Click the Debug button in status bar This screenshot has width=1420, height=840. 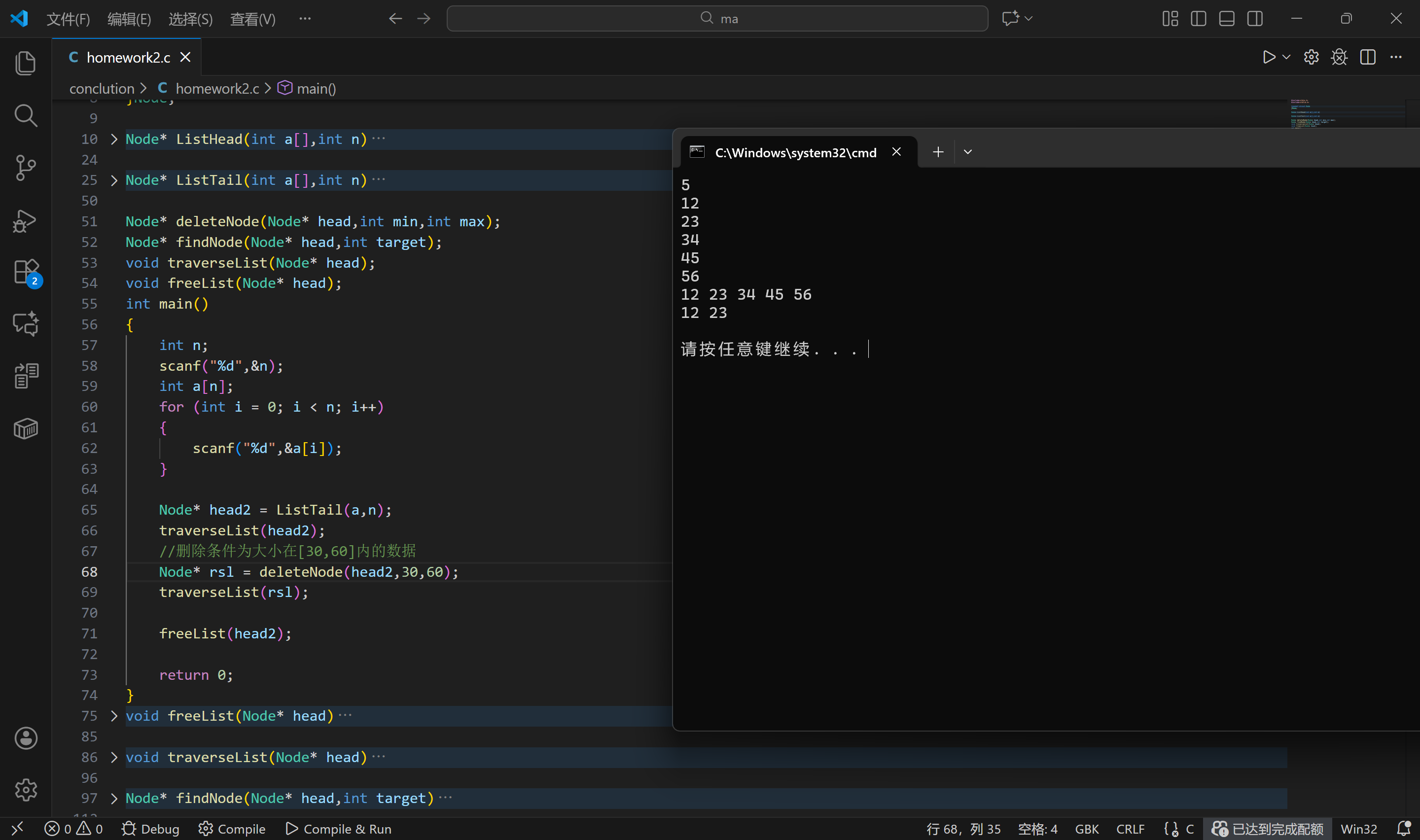(150, 829)
